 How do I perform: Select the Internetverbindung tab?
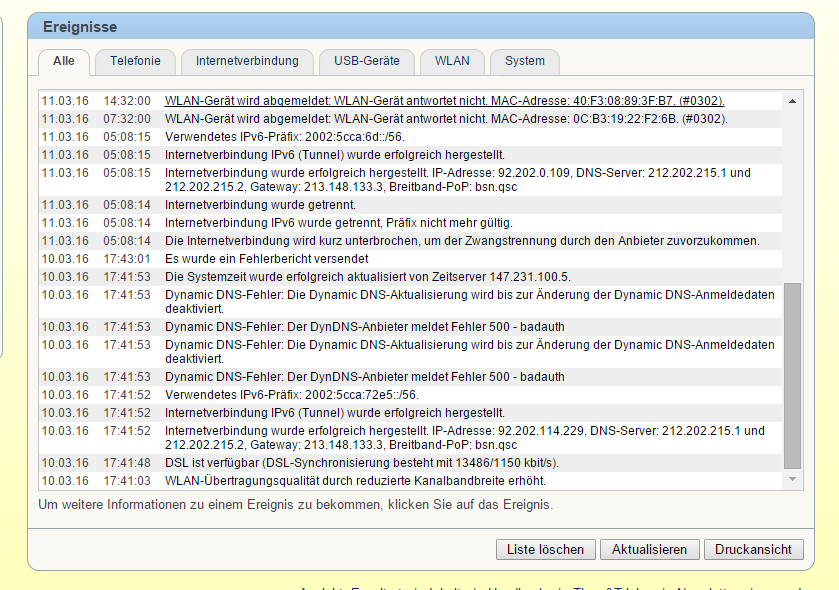tap(247, 61)
